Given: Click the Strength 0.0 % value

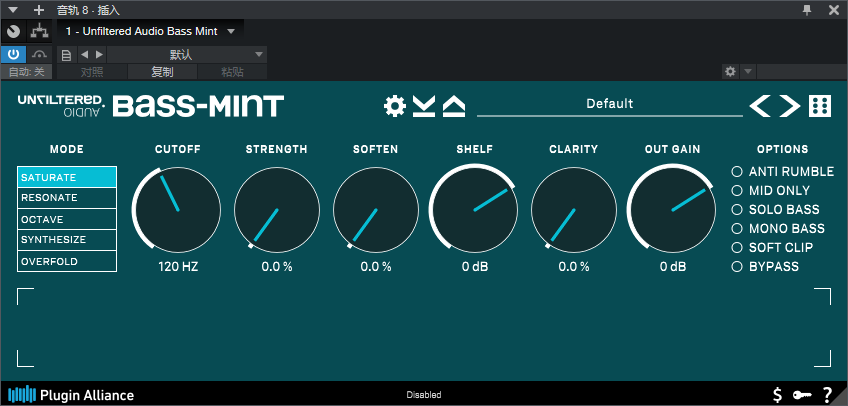Looking at the screenshot, I should 277,267.
